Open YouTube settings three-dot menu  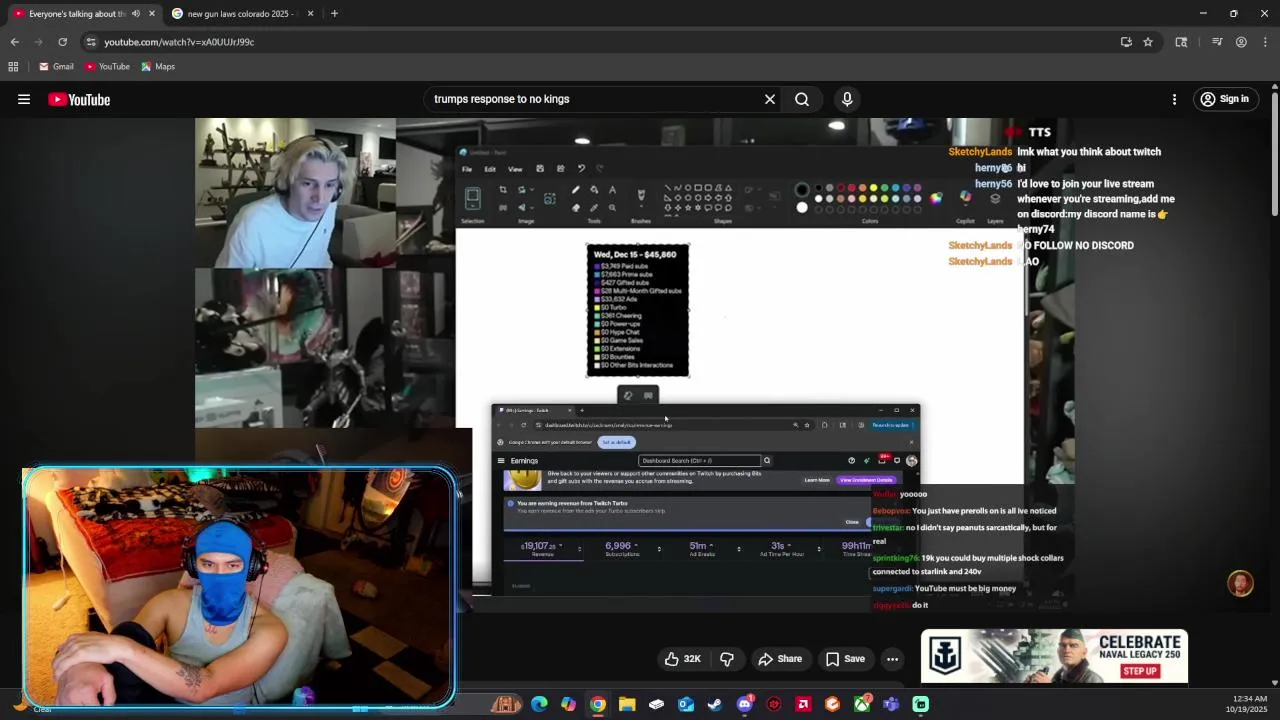click(1174, 99)
